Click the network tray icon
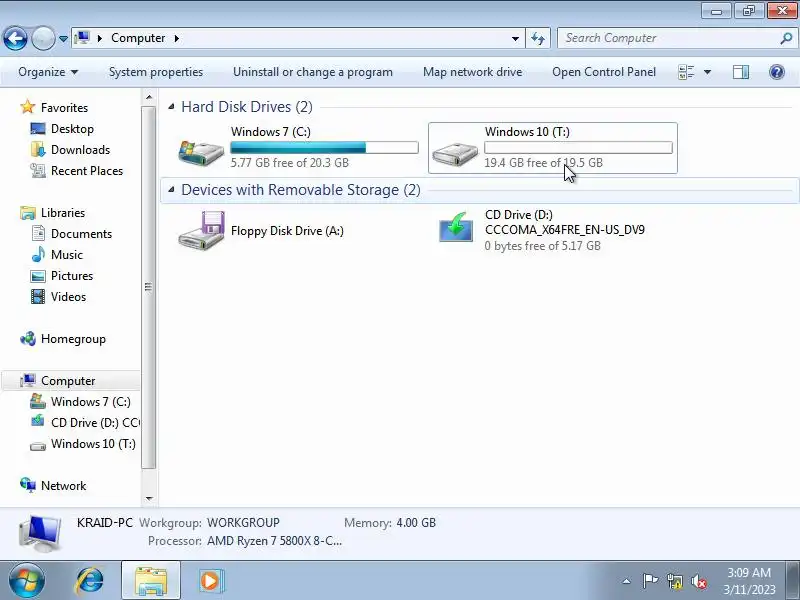The image size is (800, 600). (674, 581)
